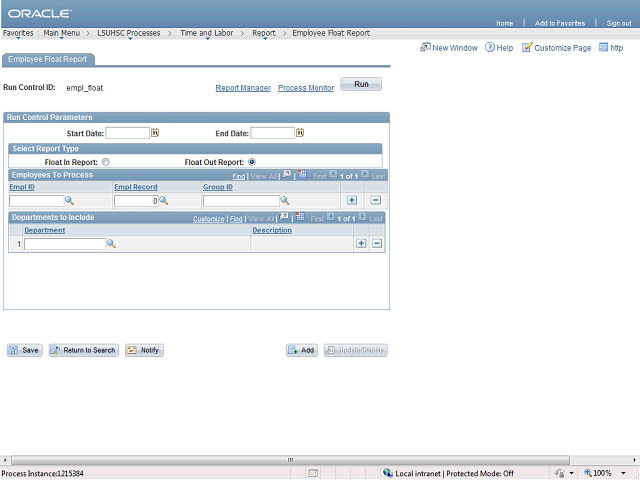Click the horizontal scrollbar thumb
Screen dimensions: 640x480
pyautogui.click(x=290, y=460)
